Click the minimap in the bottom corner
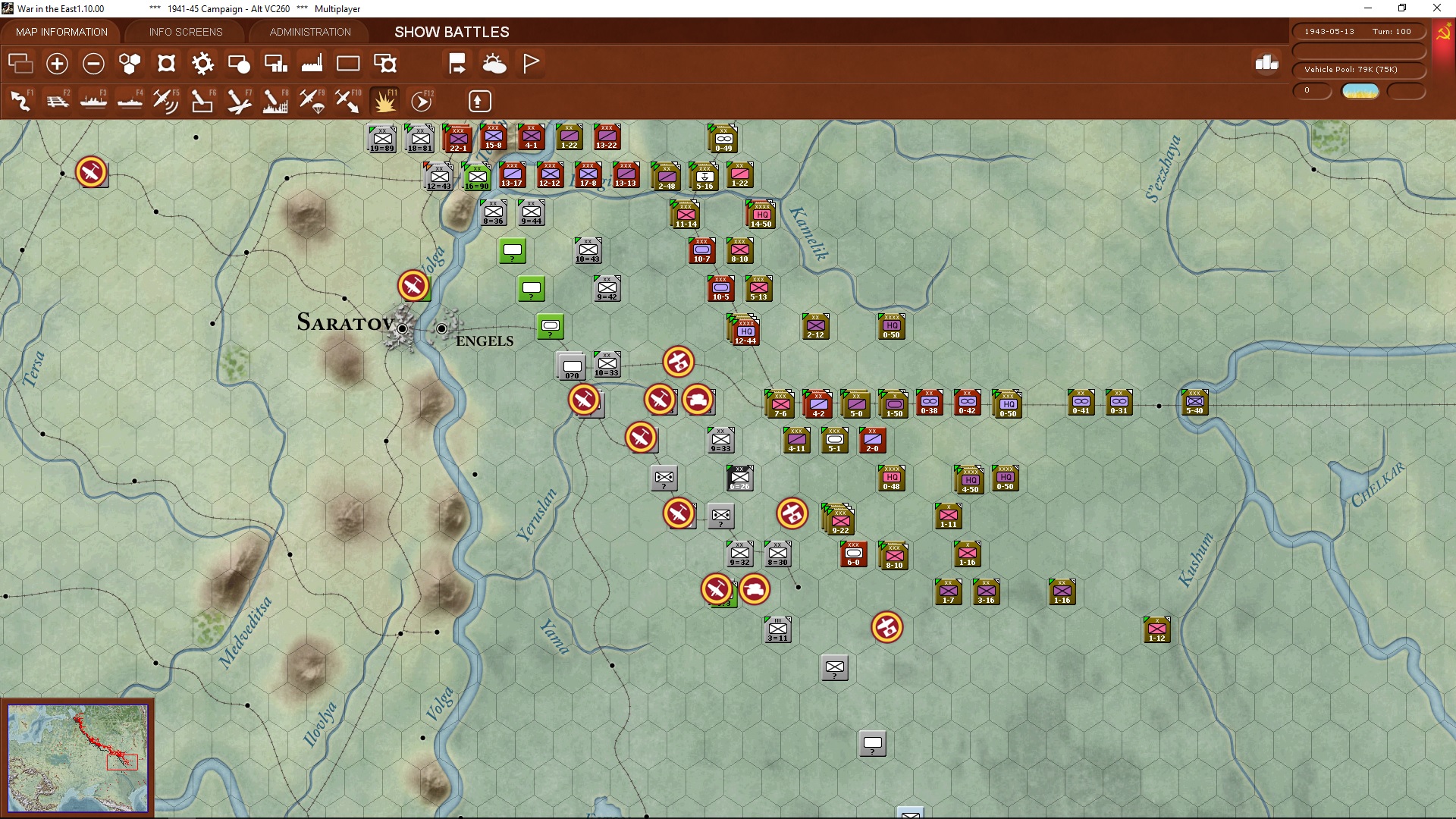Screen dimensions: 1456x819 (77, 757)
